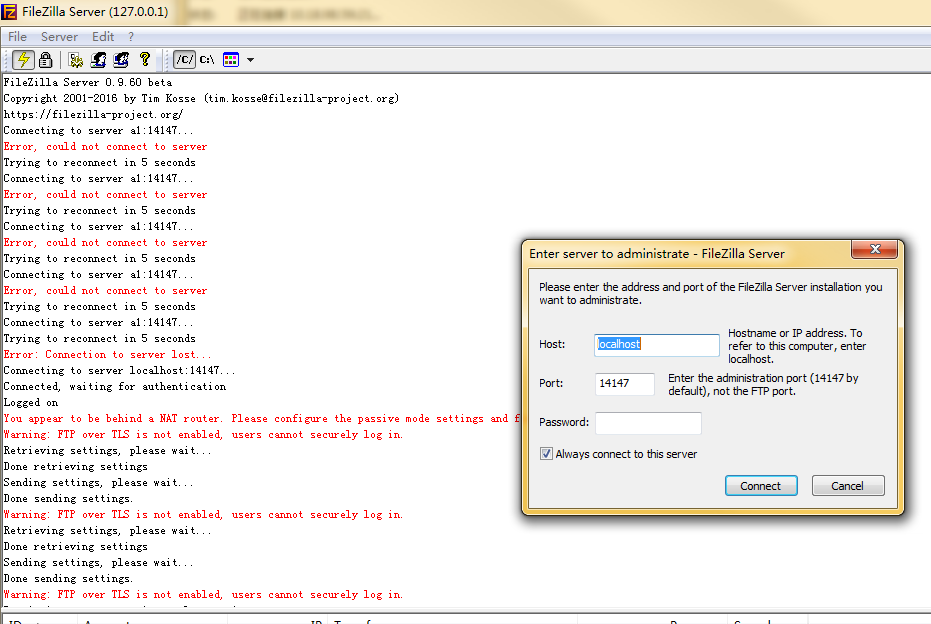Select the /C/ path display toggle
Viewport: 931px width, 624px height.
(x=185, y=59)
